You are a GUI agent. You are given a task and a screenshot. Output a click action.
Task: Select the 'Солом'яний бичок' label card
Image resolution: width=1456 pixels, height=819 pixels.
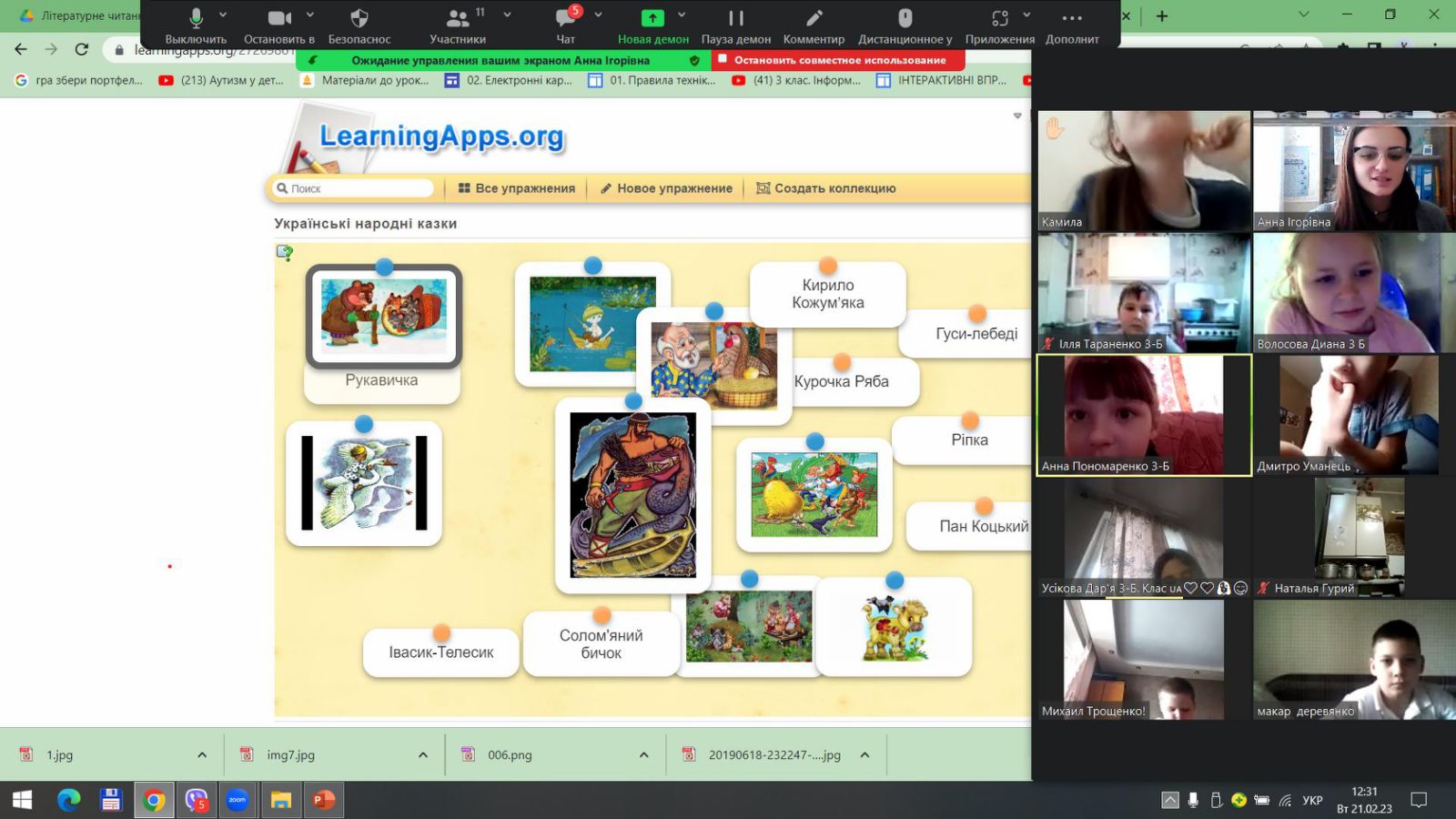[x=602, y=643]
